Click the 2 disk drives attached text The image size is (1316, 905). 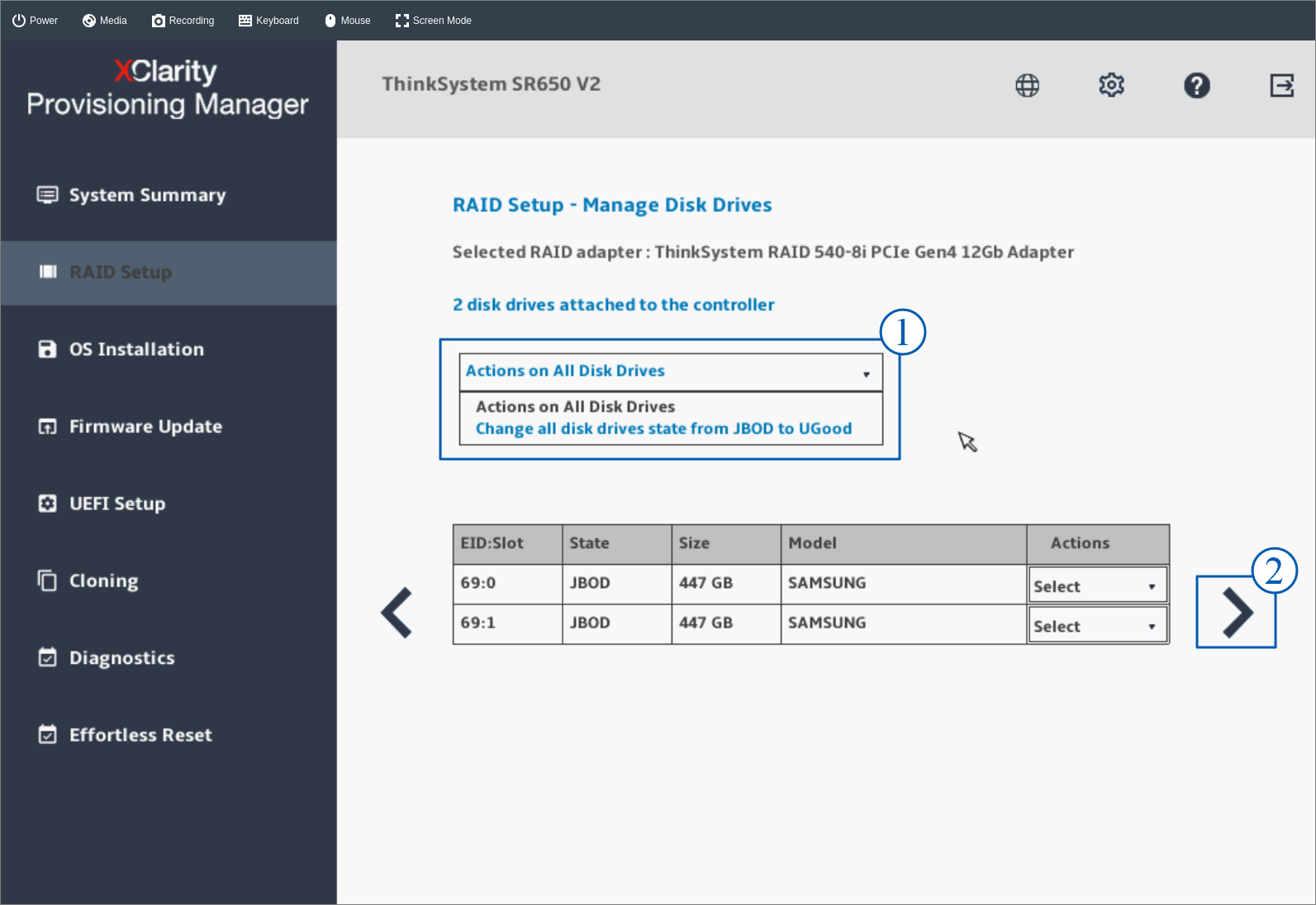tap(613, 305)
